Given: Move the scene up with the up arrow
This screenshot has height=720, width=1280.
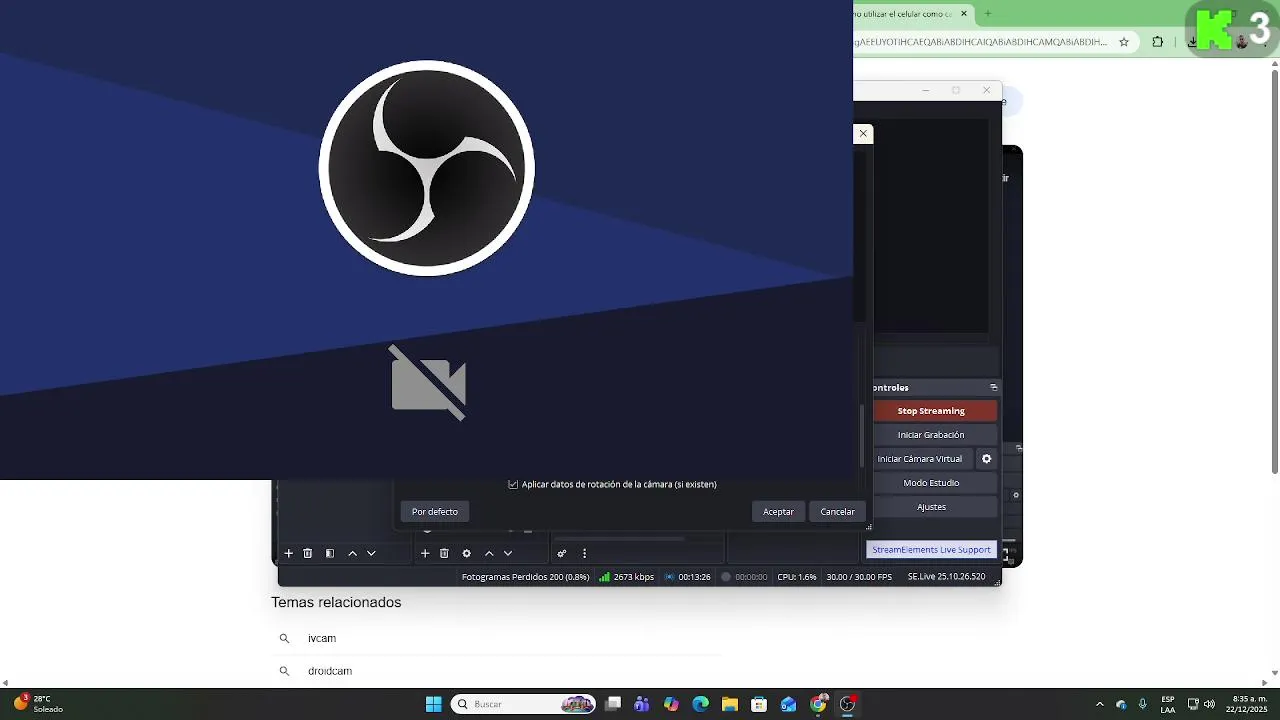Looking at the screenshot, I should 352,553.
